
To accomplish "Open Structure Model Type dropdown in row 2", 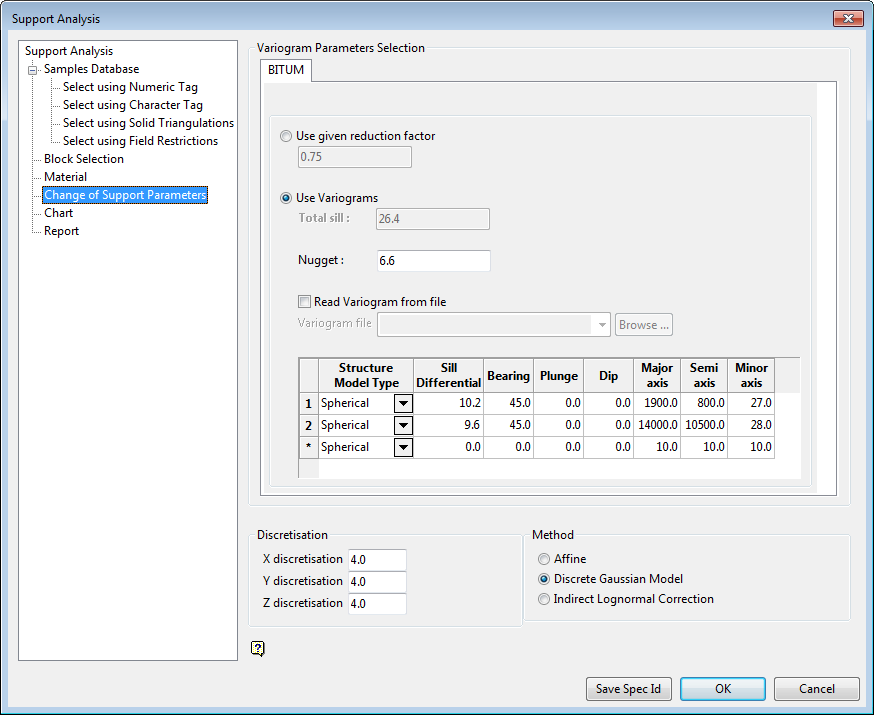I will click(x=403, y=425).
